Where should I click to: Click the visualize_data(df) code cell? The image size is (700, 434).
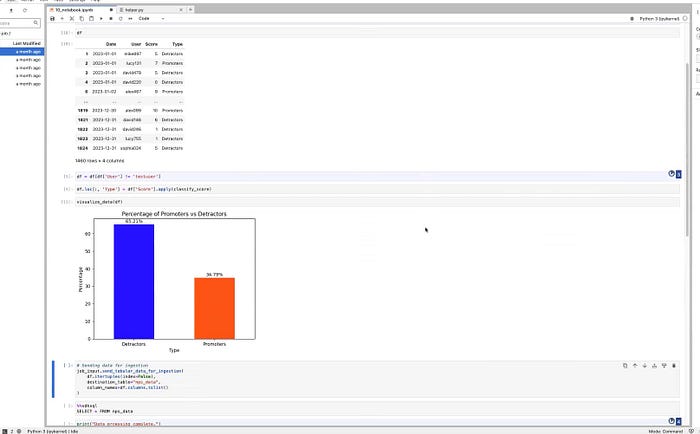377,202
